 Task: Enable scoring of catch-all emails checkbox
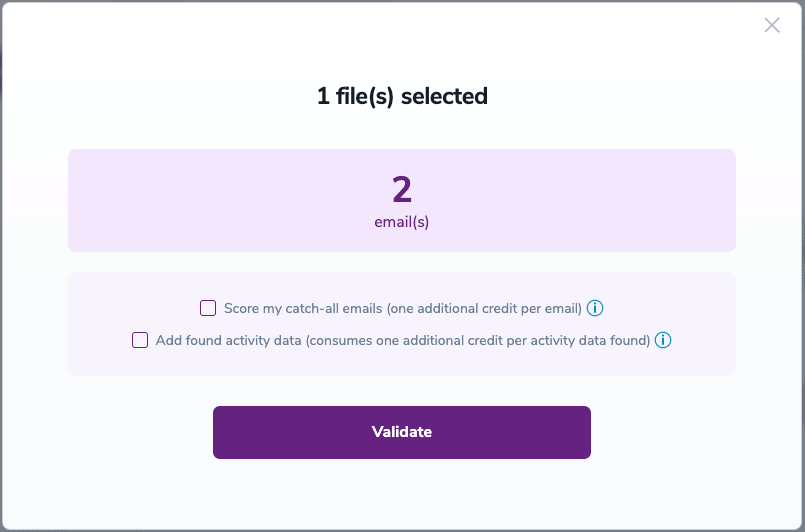[208, 308]
